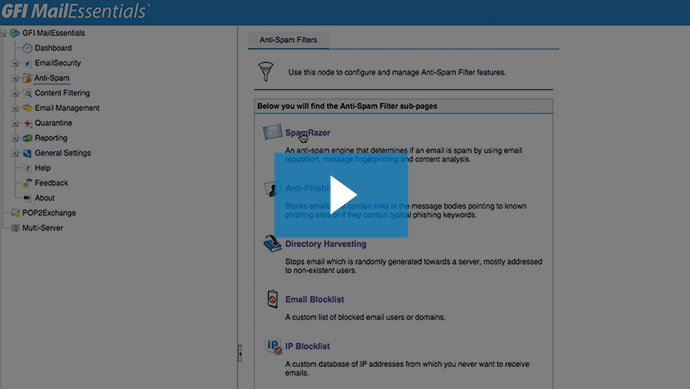Open the Directory Harvesting link
The image size is (690, 389).
coord(326,244)
